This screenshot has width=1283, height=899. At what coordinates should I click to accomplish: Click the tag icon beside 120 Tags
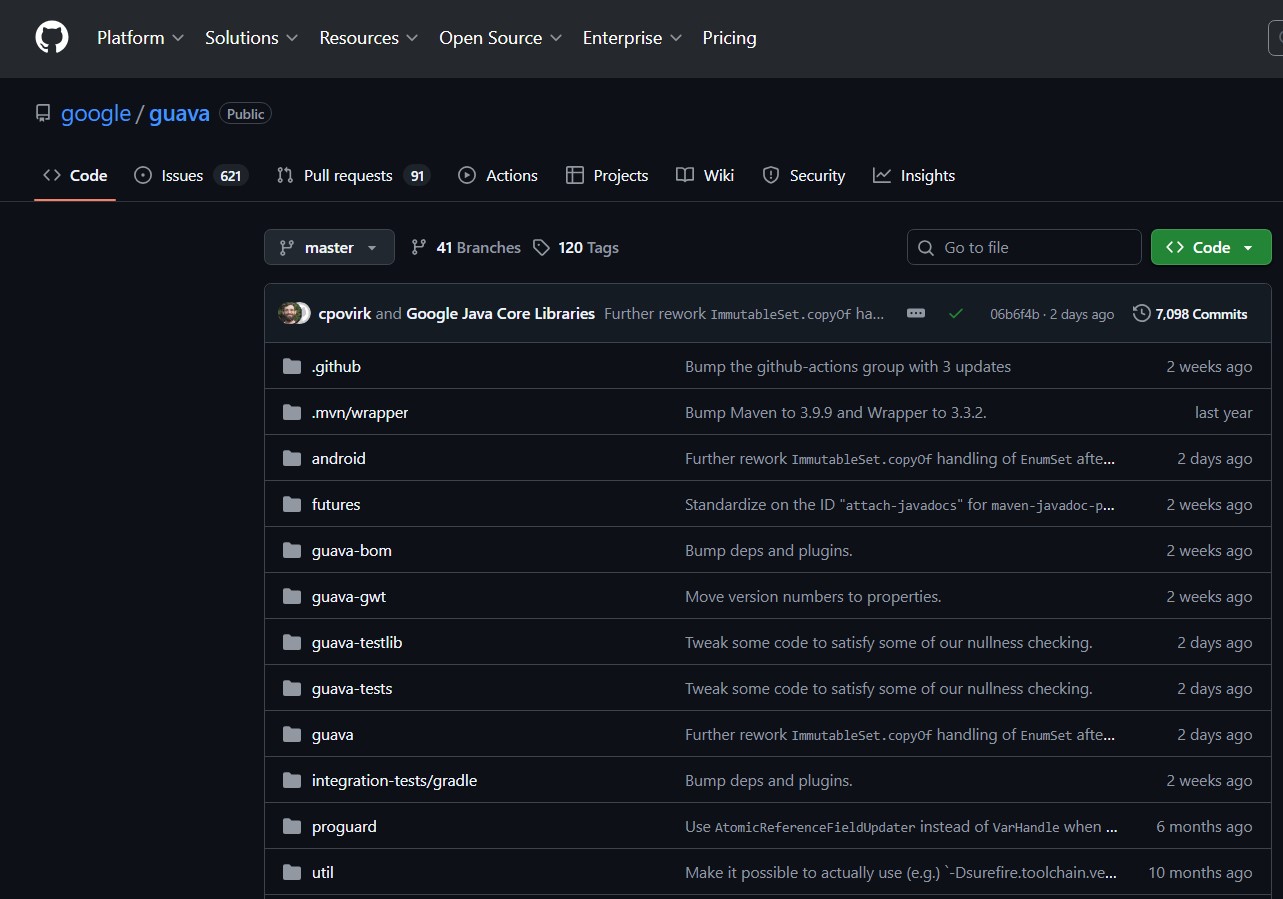point(541,248)
